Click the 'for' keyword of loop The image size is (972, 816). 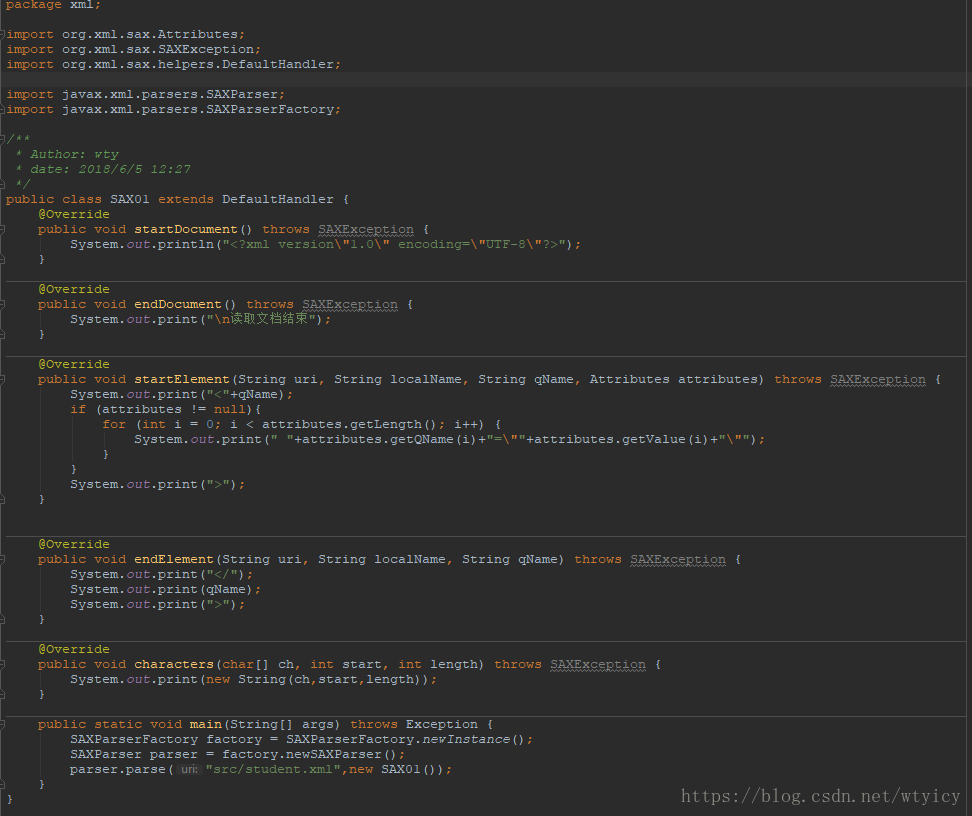[114, 424]
